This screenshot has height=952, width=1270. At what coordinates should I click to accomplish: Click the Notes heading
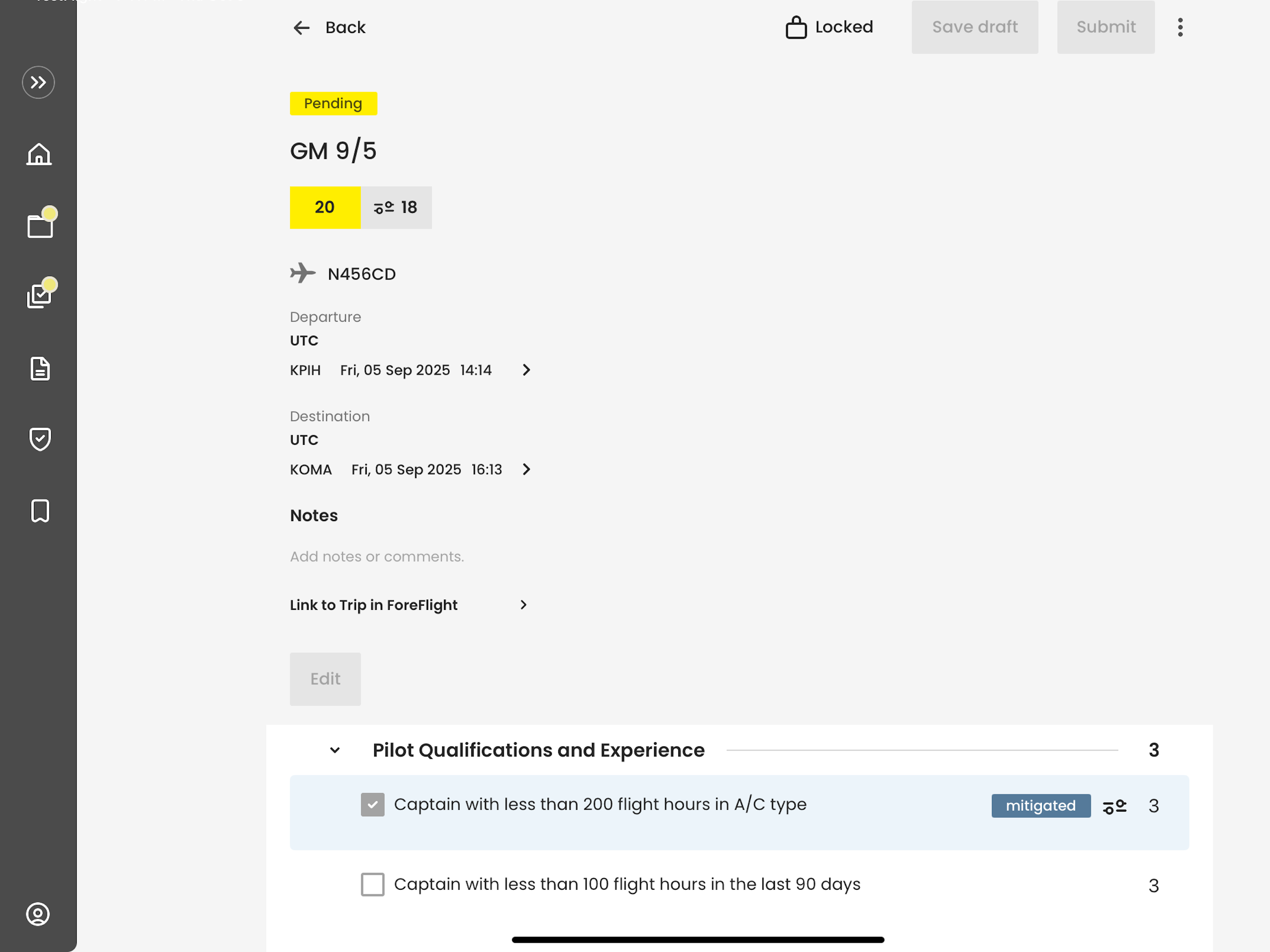313,515
